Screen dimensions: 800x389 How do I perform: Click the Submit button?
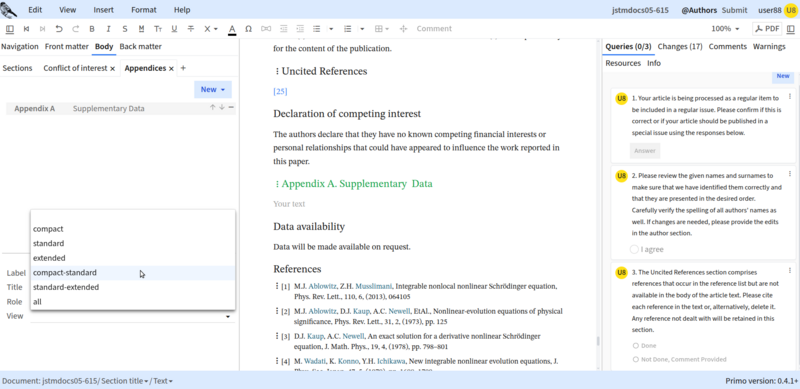(735, 10)
